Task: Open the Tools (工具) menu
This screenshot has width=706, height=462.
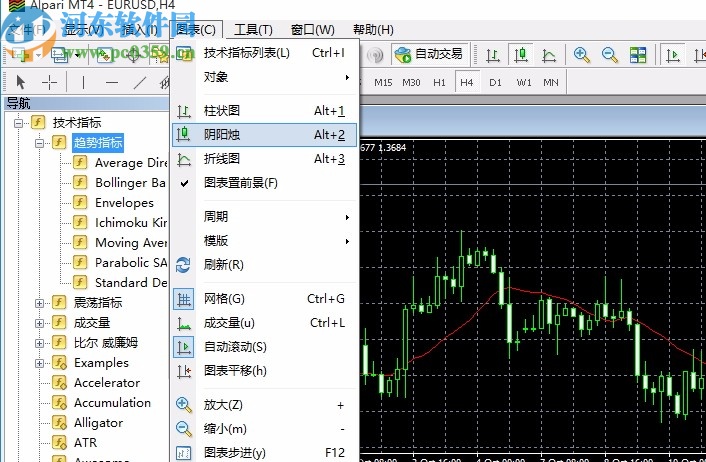Action: click(253, 30)
